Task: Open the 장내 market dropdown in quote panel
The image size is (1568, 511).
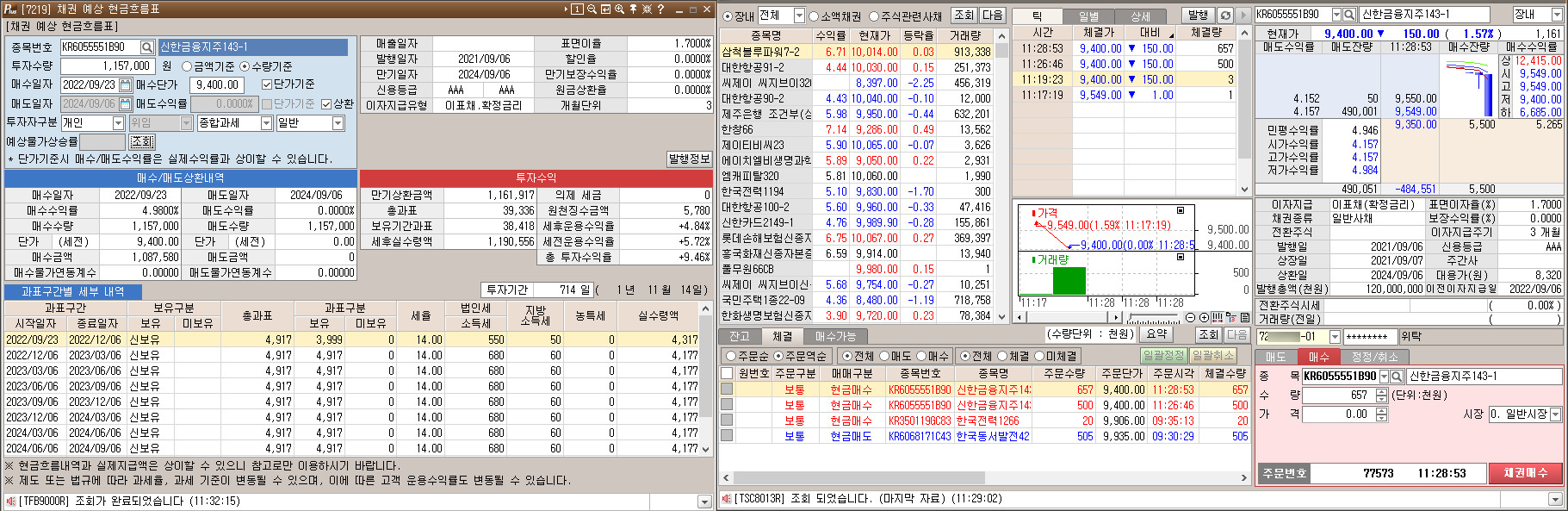Action: coord(1557,15)
